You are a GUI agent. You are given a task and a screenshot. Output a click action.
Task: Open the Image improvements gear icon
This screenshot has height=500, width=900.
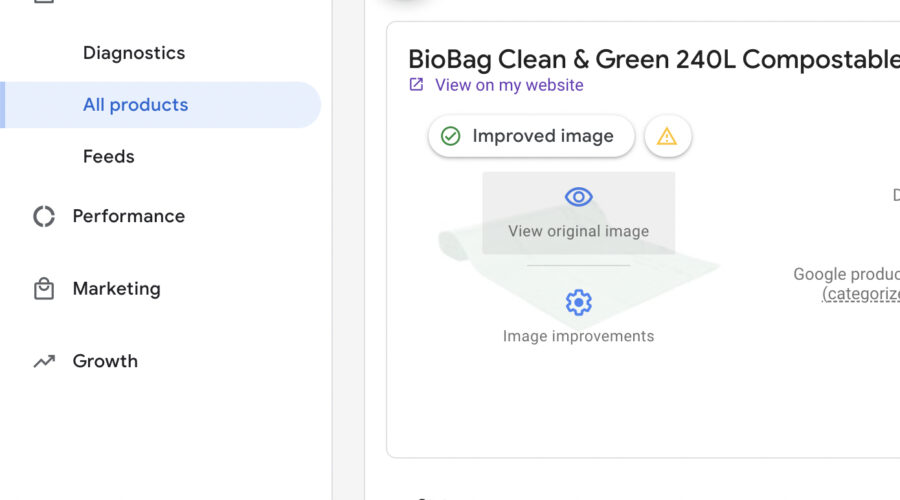[x=579, y=302]
